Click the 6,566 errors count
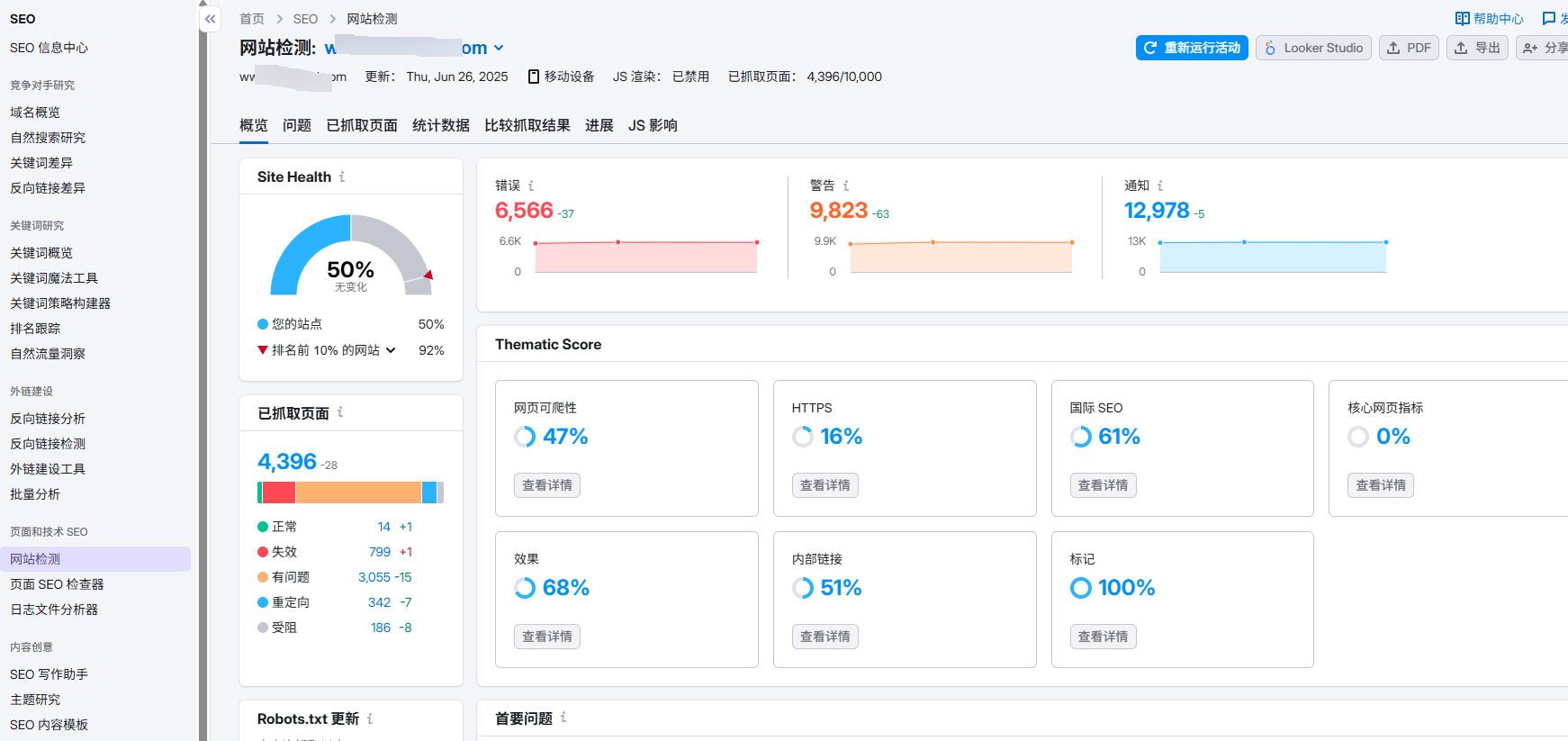1568x741 pixels. (x=524, y=211)
